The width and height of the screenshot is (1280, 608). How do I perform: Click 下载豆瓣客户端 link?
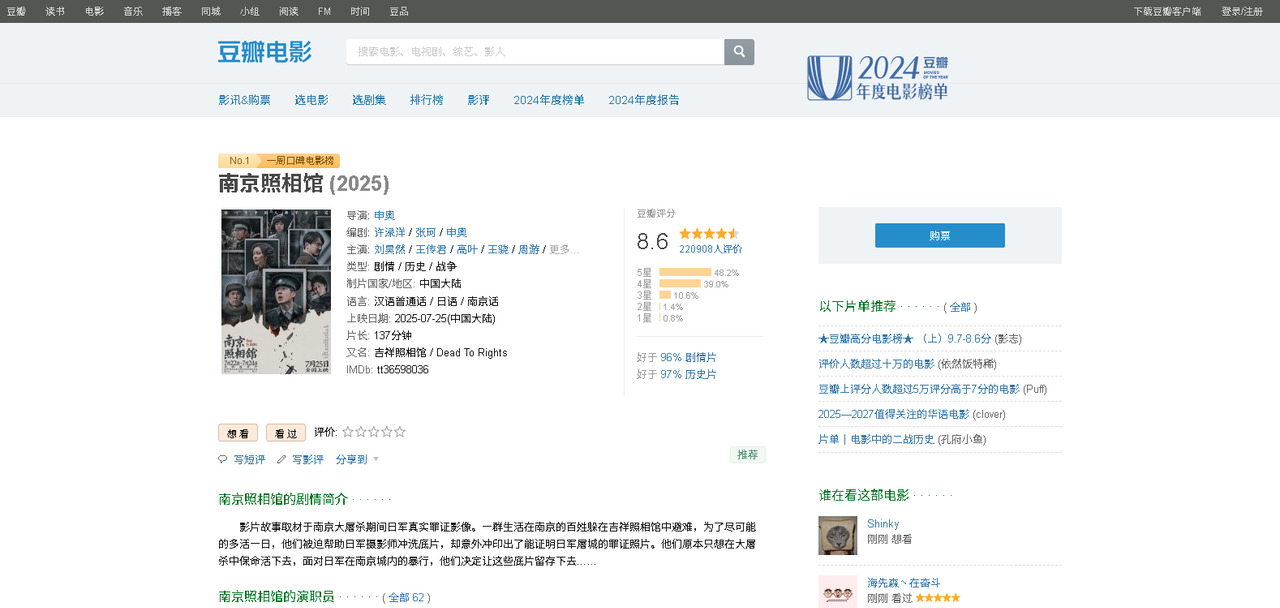point(1167,11)
